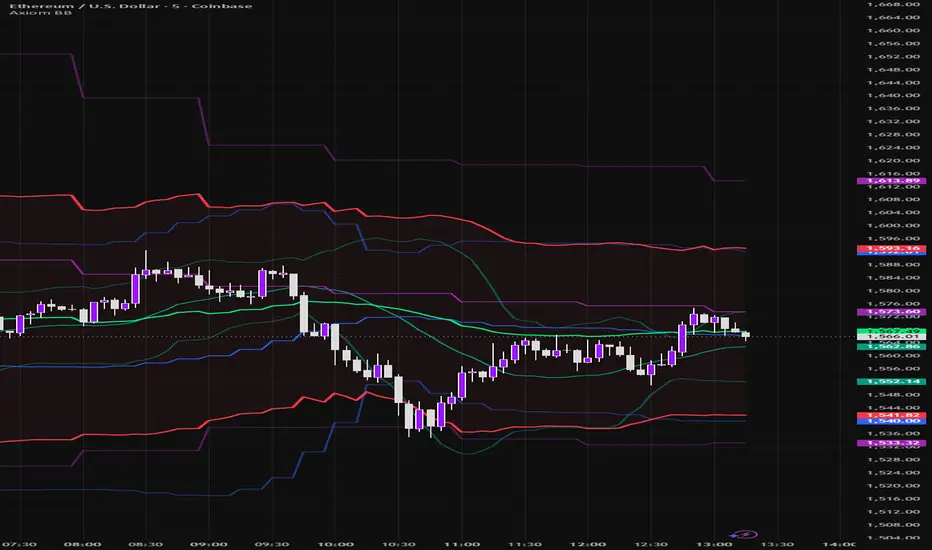Click the 11:00 time axis label
Viewport: 932px width, 550px height.
tap(462, 544)
